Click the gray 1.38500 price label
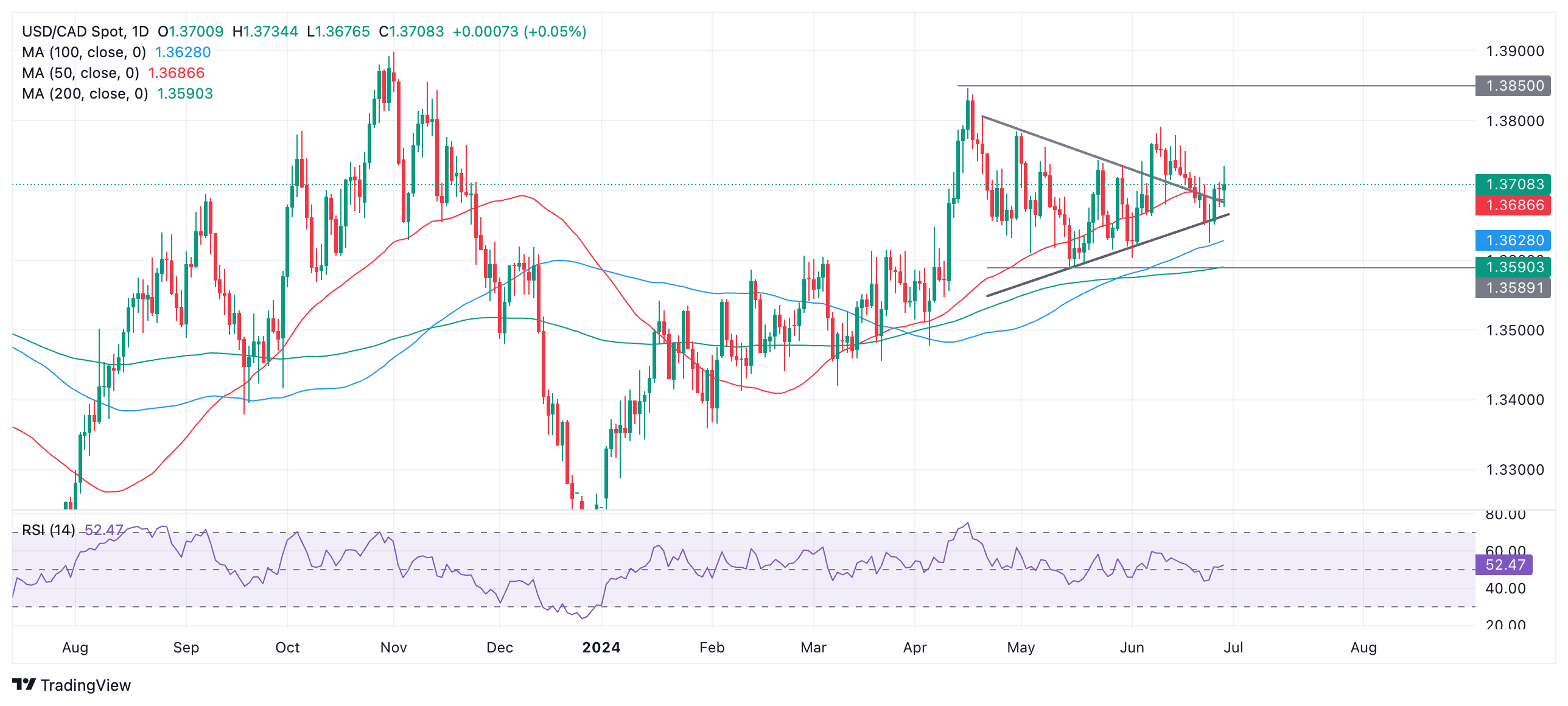The width and height of the screenshot is (1568, 706). point(1514,86)
